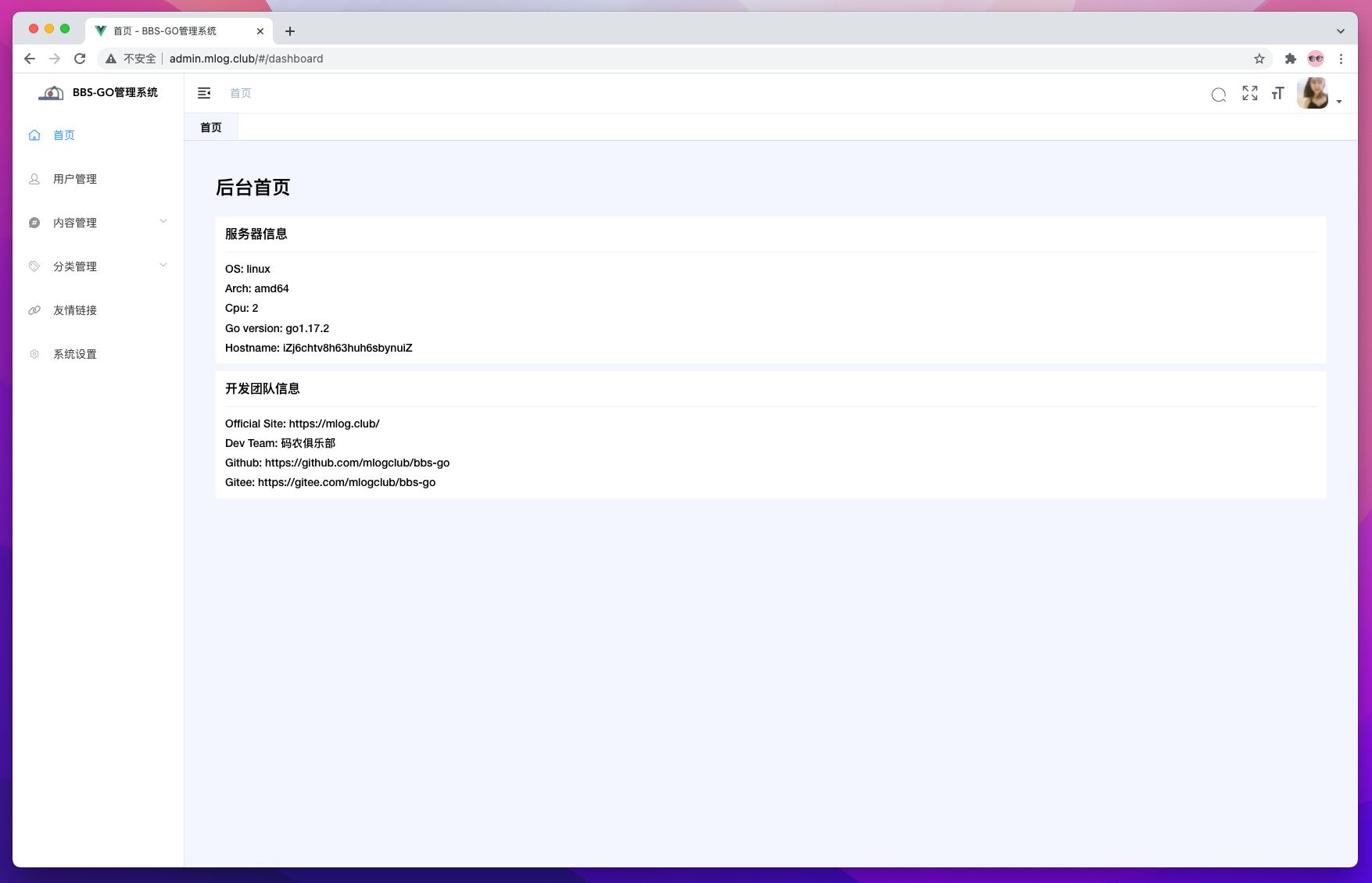The width and height of the screenshot is (1372, 883).
Task: Close the BBS-GO管理系统 browser tab
Action: pos(260,31)
